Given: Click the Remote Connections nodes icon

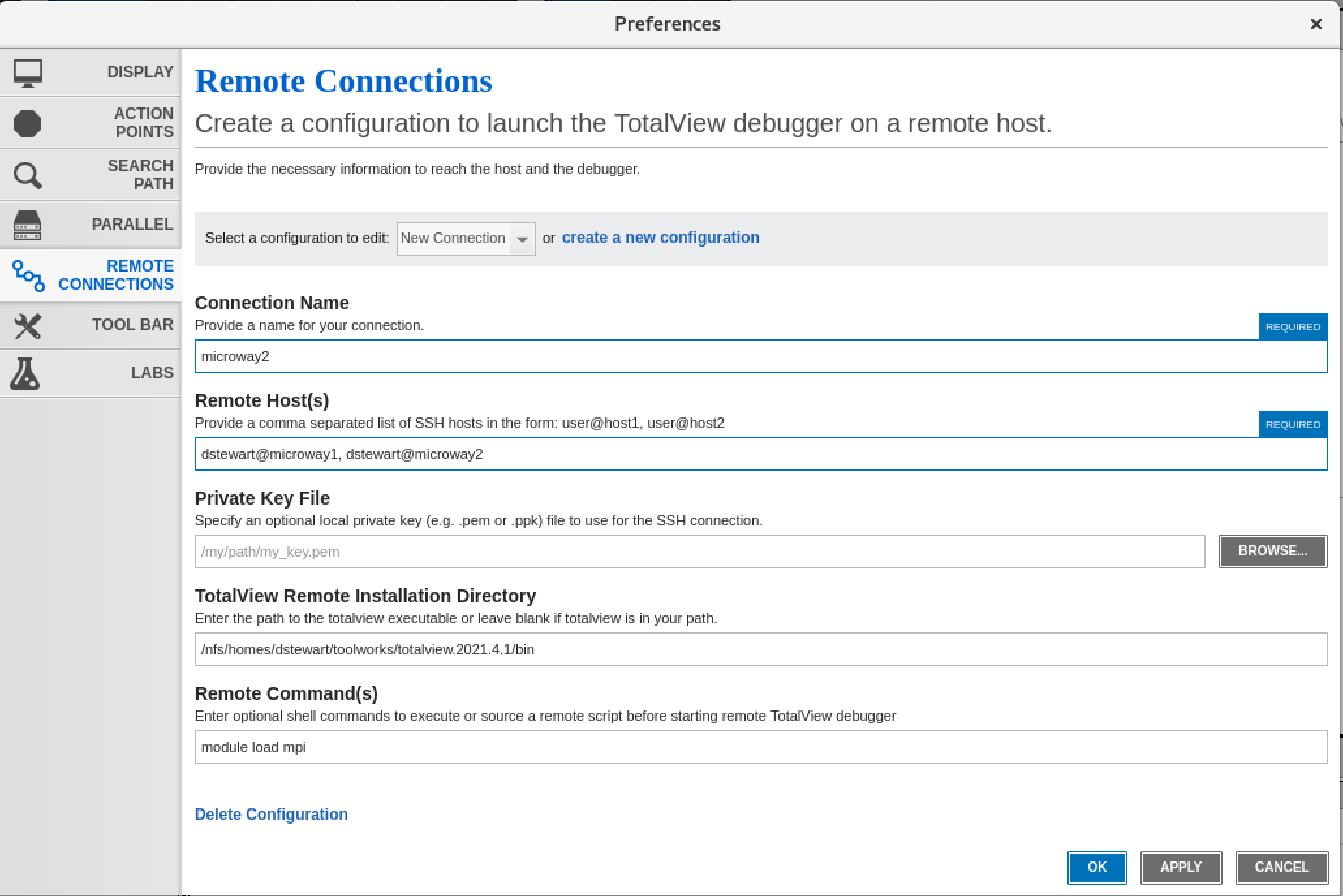Looking at the screenshot, I should (x=29, y=275).
